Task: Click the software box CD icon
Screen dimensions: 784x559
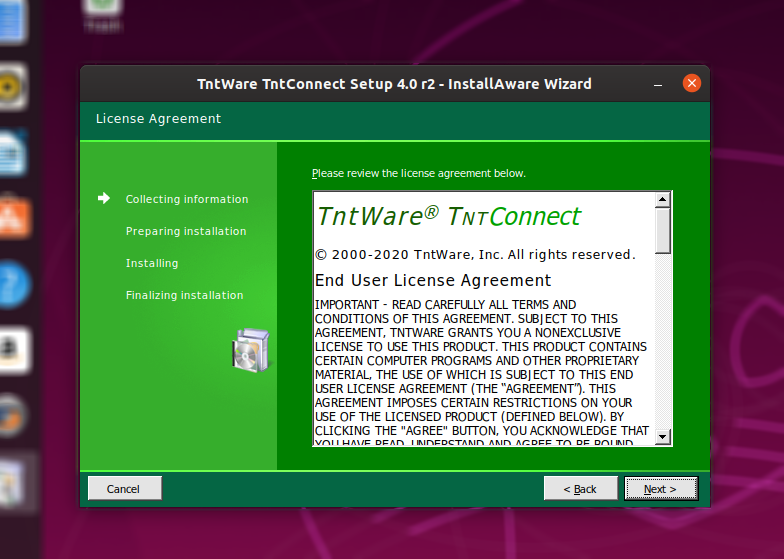Action: click(x=251, y=350)
